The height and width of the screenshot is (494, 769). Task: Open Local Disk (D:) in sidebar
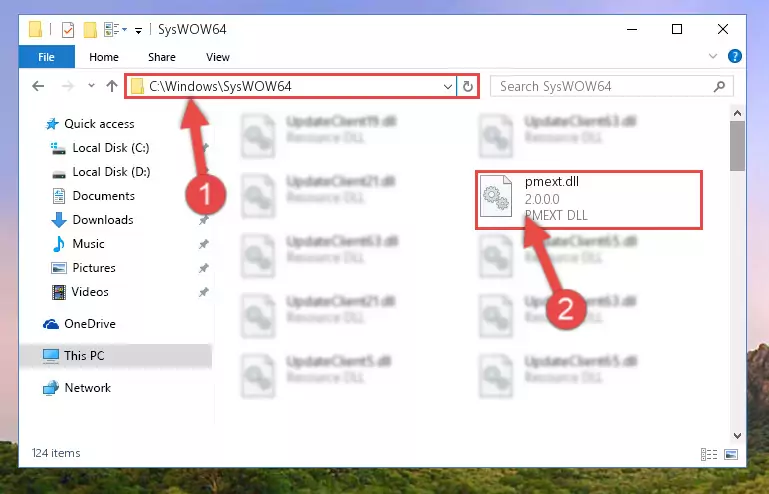[x=101, y=172]
